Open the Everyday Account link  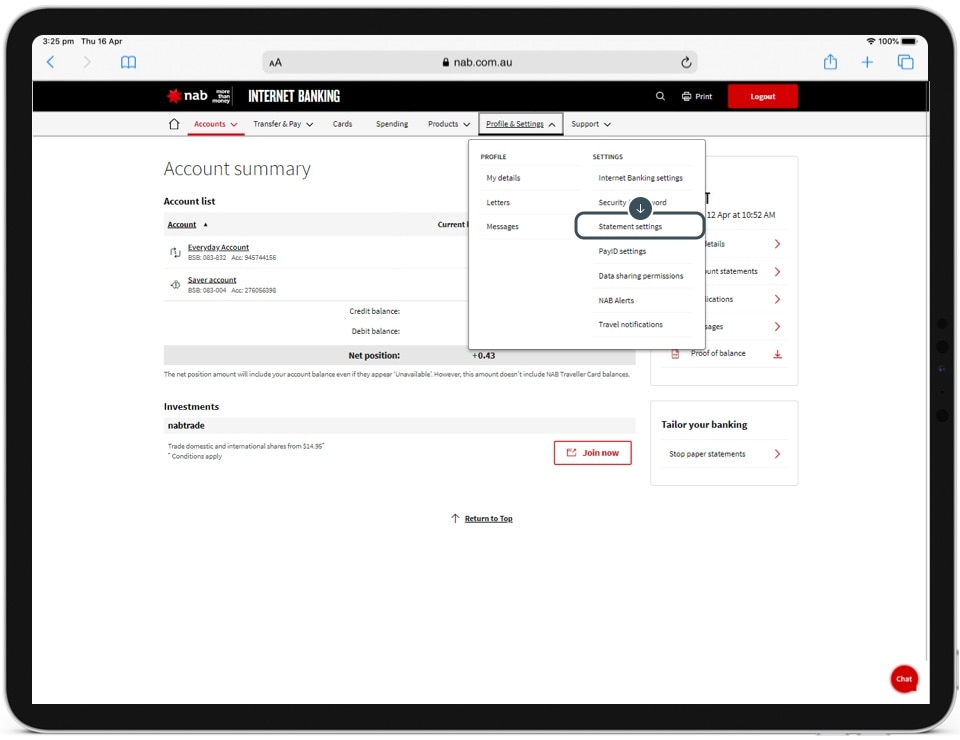click(x=218, y=247)
